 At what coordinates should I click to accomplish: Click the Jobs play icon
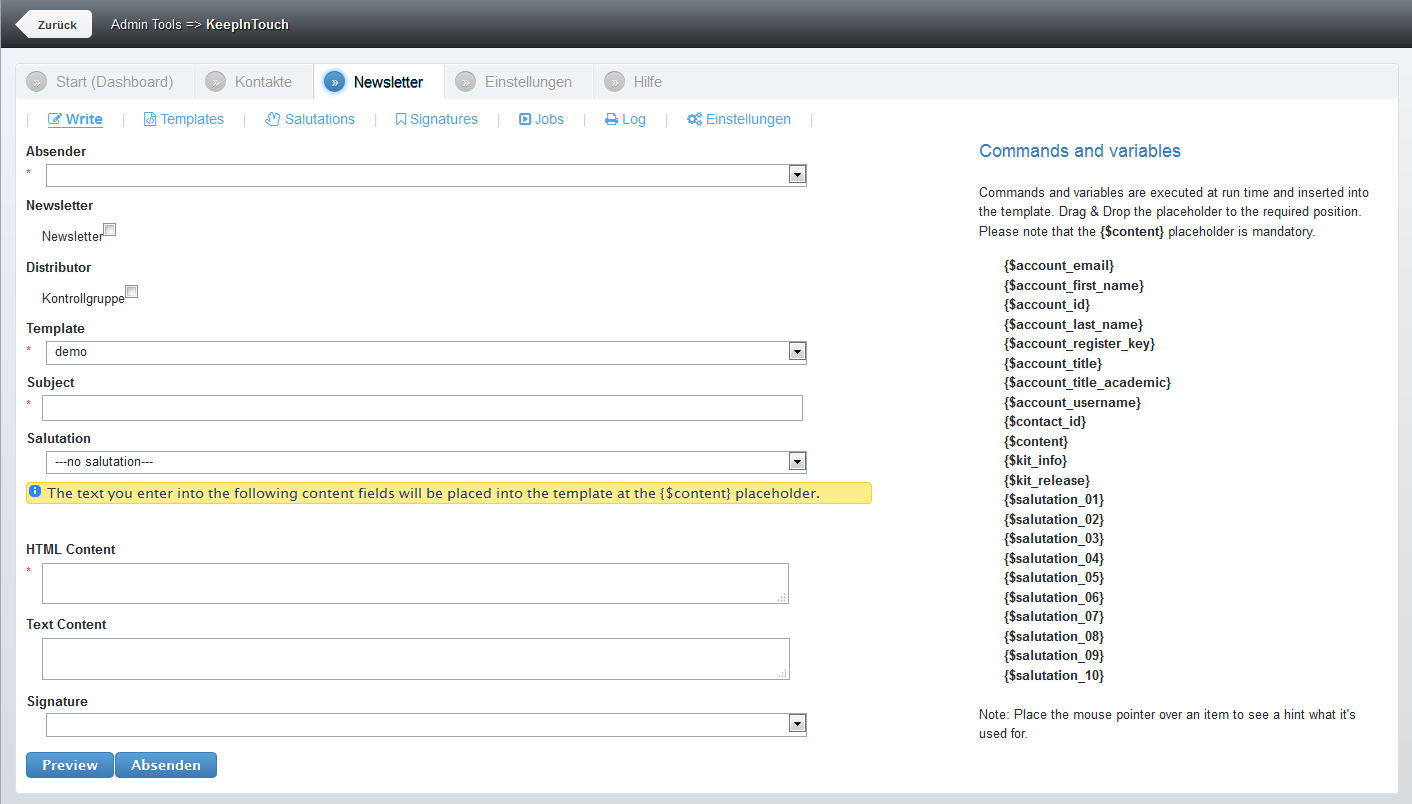(525, 119)
